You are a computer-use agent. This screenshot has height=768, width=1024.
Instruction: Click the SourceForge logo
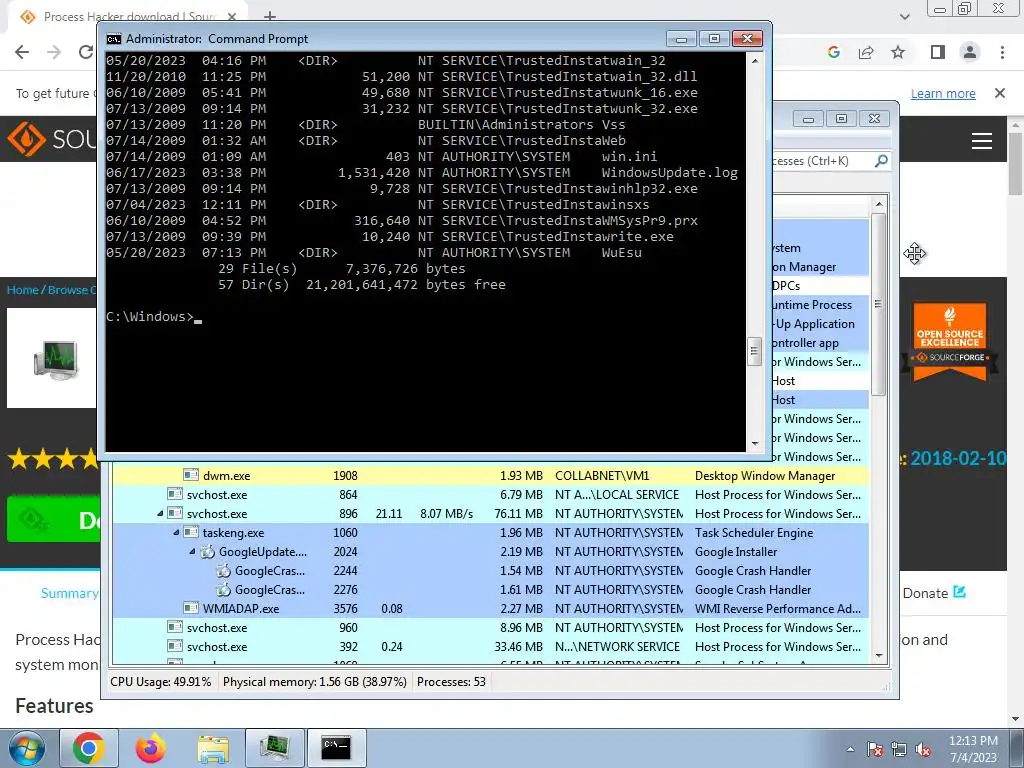pos(51,139)
